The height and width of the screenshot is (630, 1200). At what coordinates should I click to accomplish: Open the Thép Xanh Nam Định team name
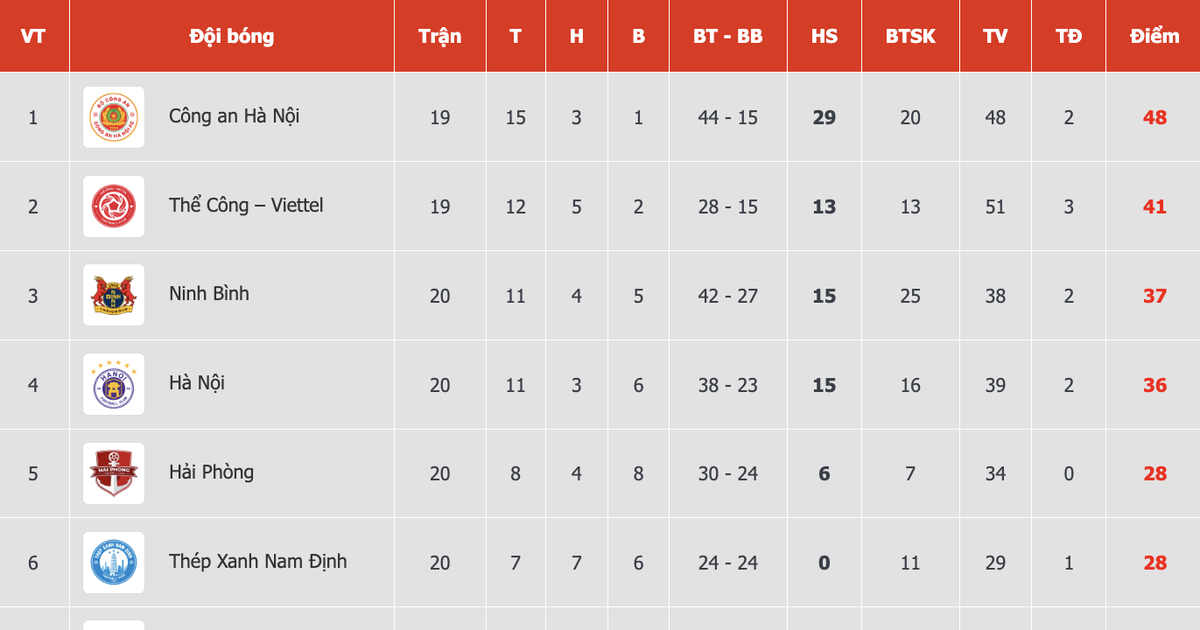(x=258, y=561)
